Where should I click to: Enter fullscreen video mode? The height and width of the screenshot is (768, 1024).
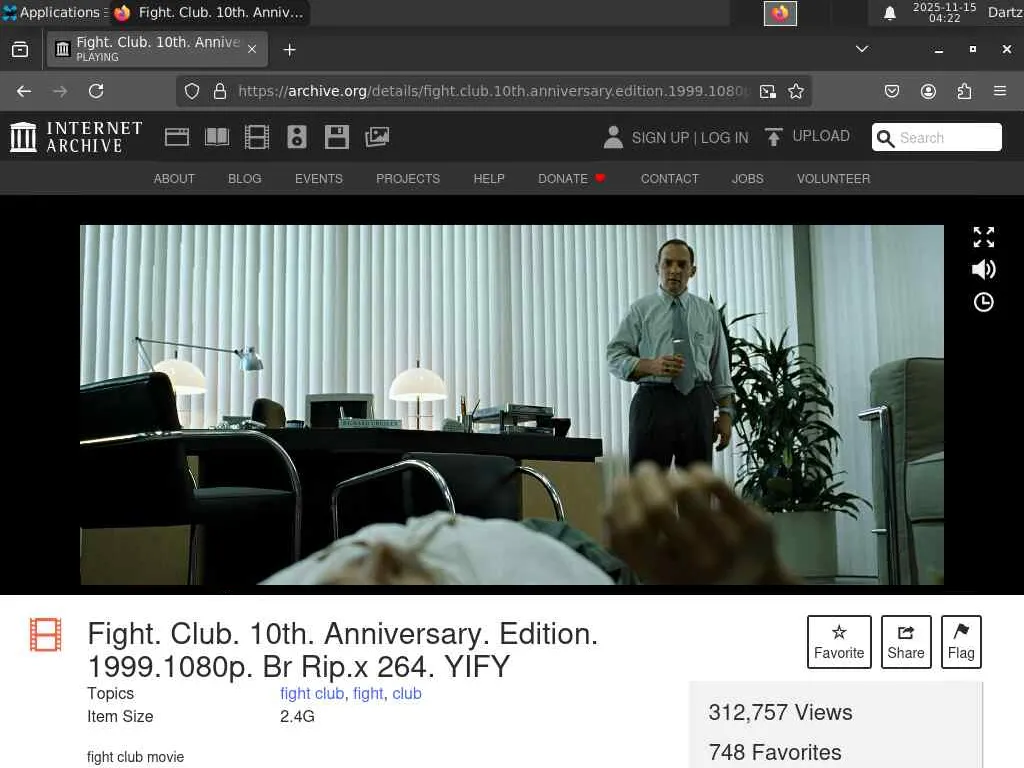tap(984, 237)
